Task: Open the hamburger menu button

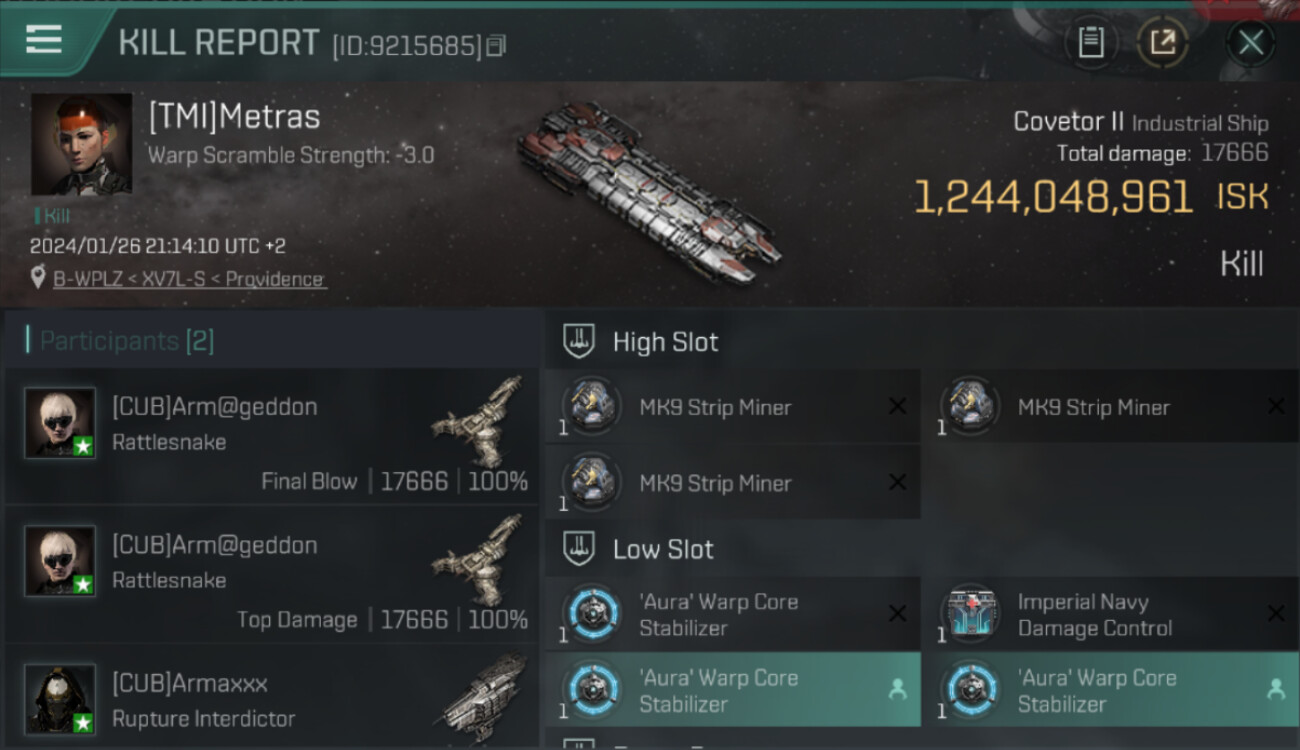Action: tap(44, 40)
